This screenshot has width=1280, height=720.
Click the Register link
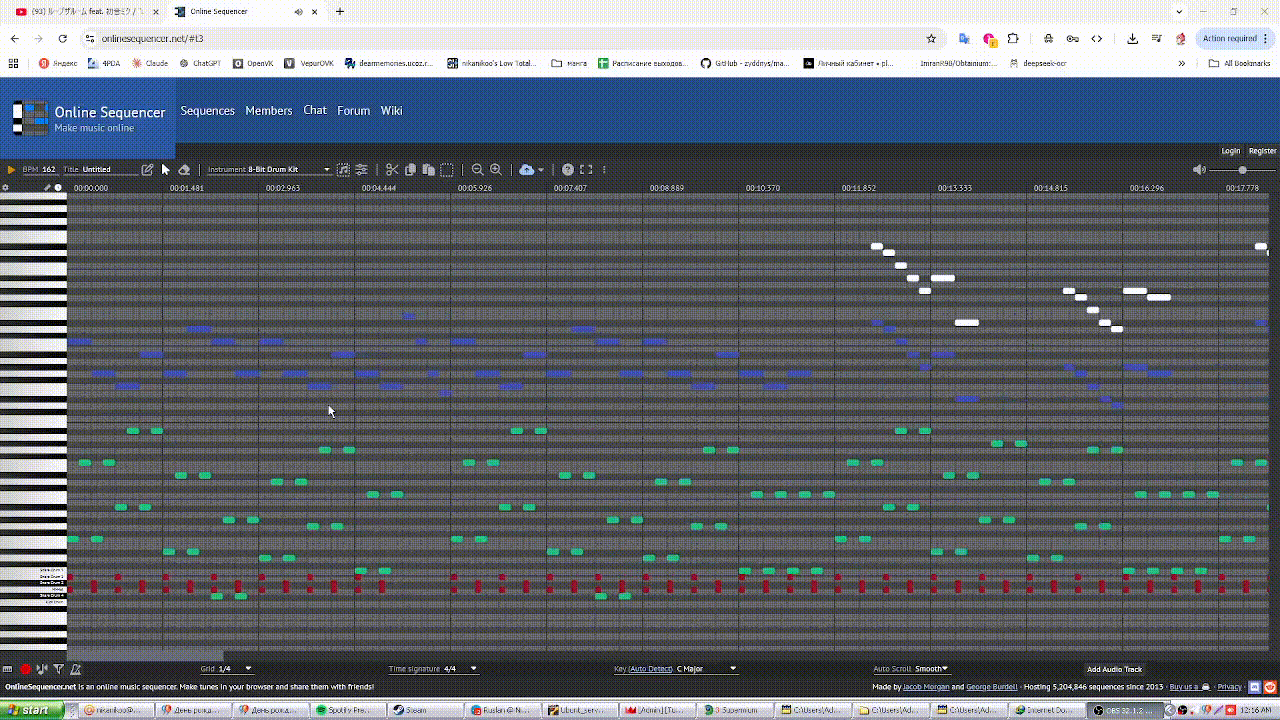(x=1262, y=151)
